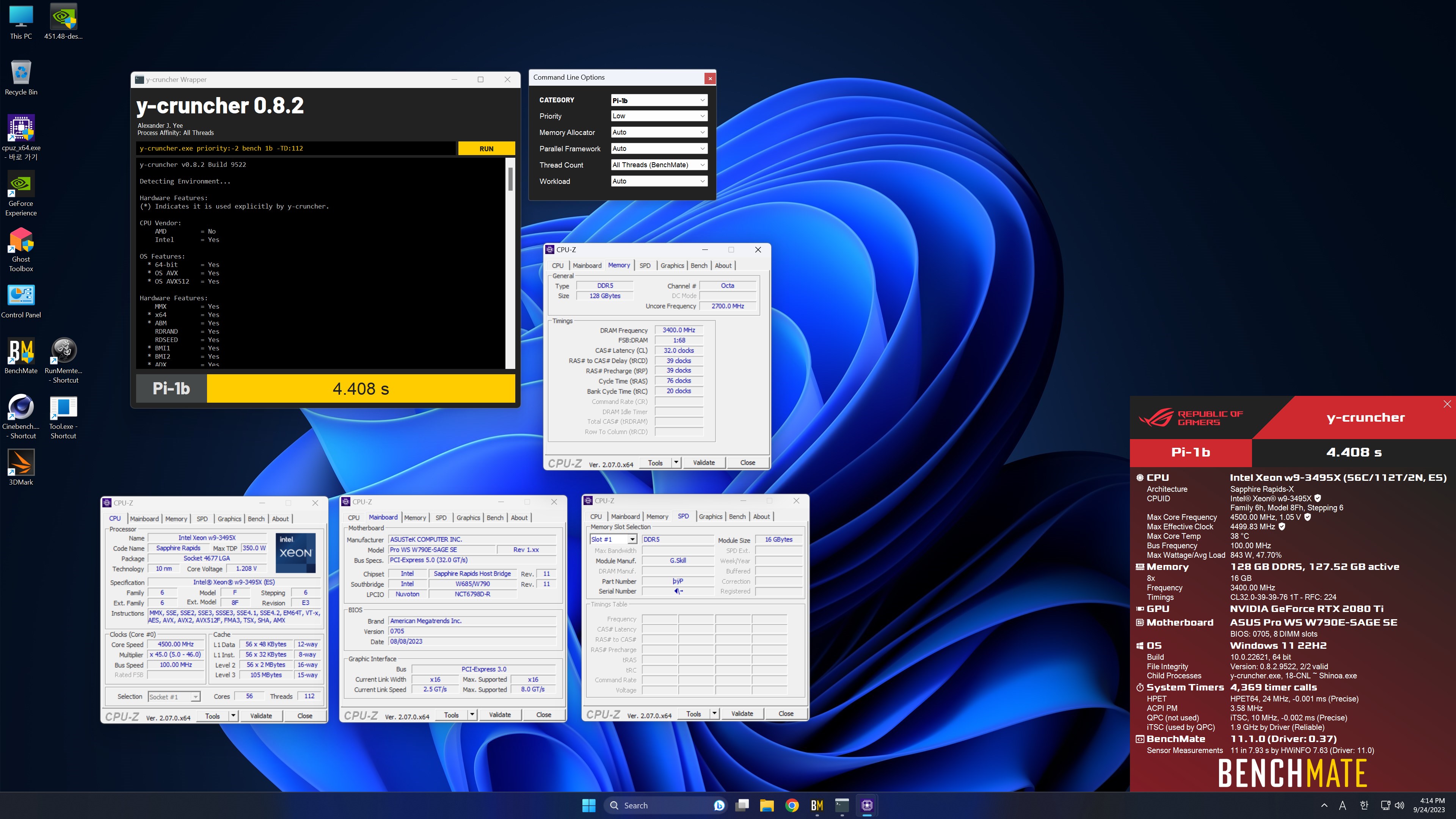Expand Tools arrow in CPU-Z Memory window
Screen dimensions: 1456x819
[676, 462]
